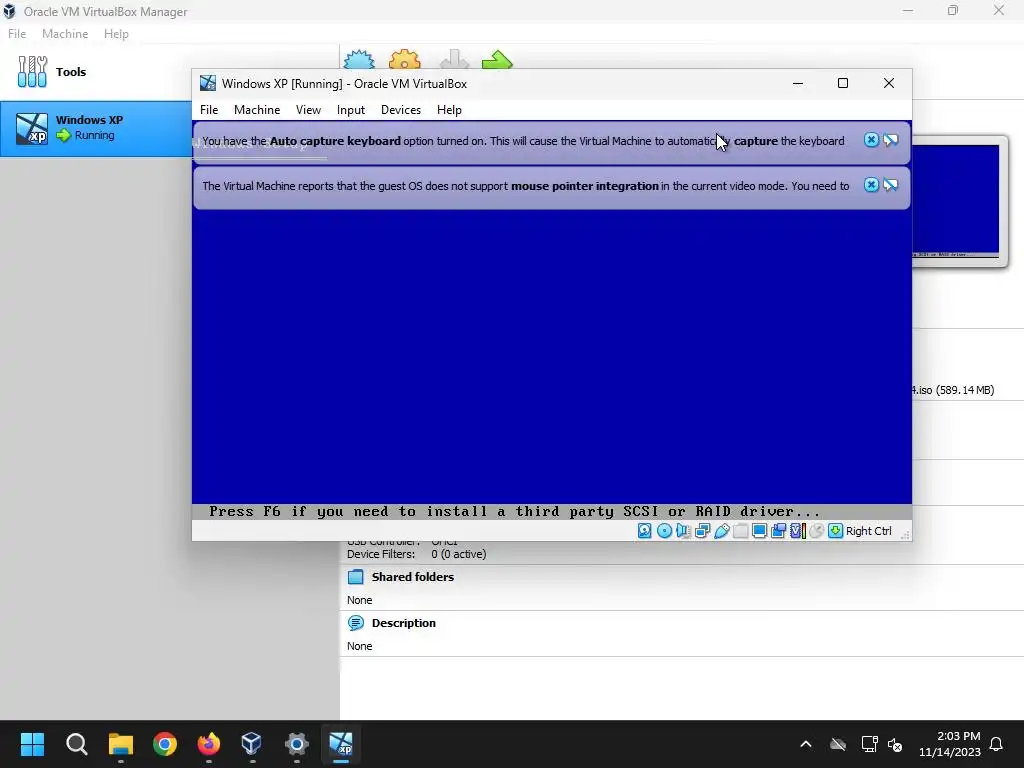Click the optical disk indicator in status bar

tap(664, 531)
